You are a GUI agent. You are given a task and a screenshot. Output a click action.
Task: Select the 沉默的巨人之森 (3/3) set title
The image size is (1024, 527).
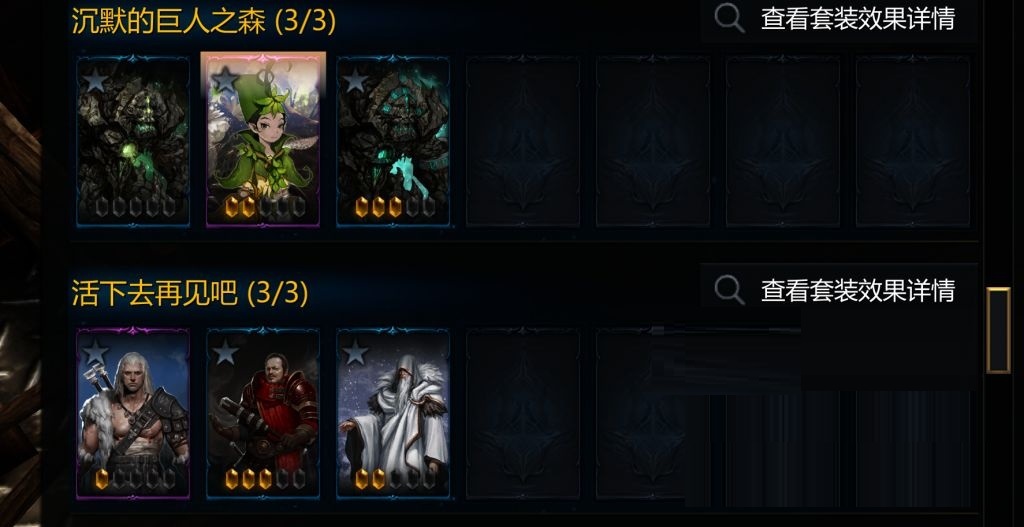point(204,22)
